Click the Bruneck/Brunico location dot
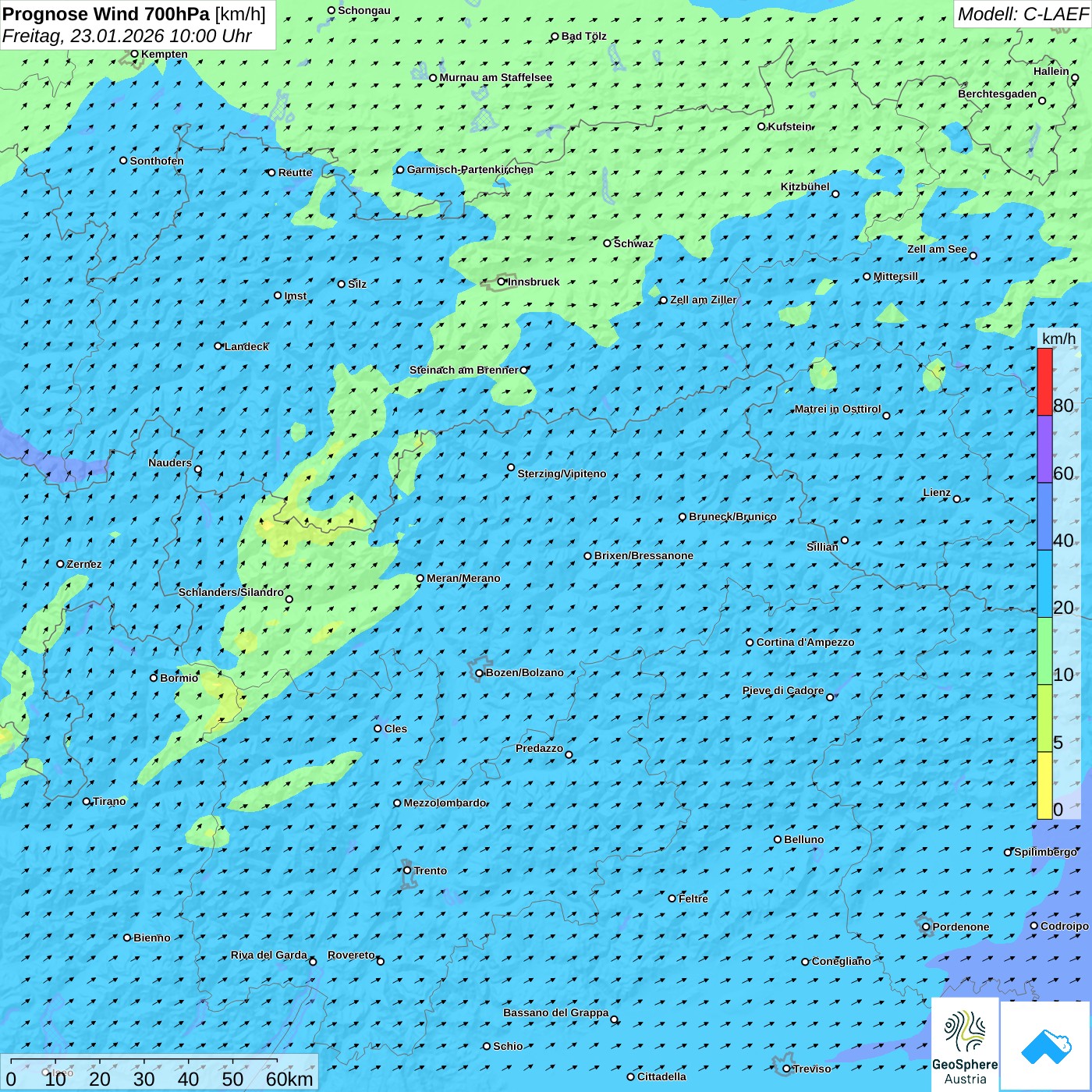The height and width of the screenshot is (1092, 1092). tap(682, 516)
